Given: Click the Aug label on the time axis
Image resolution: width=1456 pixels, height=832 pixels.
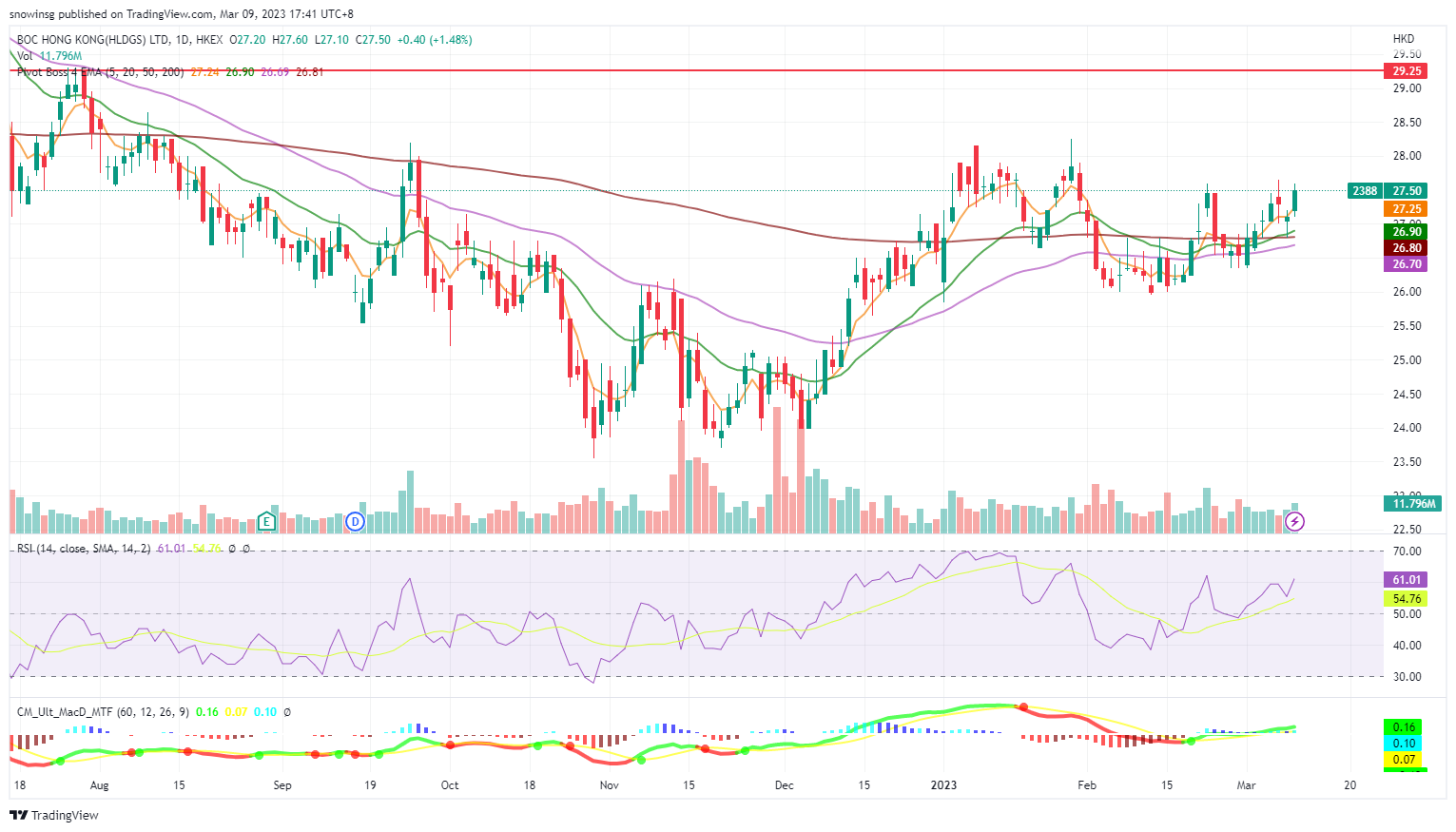Looking at the screenshot, I should tap(99, 785).
